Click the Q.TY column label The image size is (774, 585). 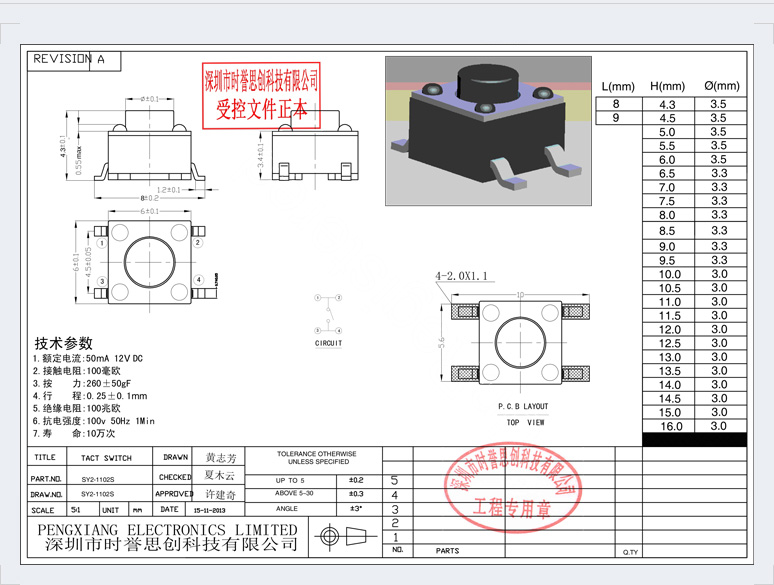tap(630, 552)
